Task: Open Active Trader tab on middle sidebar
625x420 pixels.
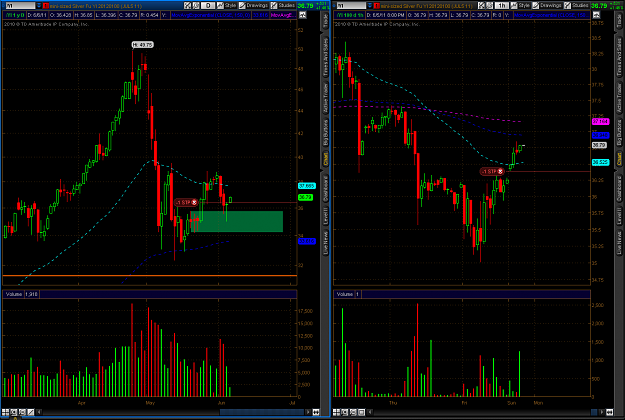Action: coord(325,98)
